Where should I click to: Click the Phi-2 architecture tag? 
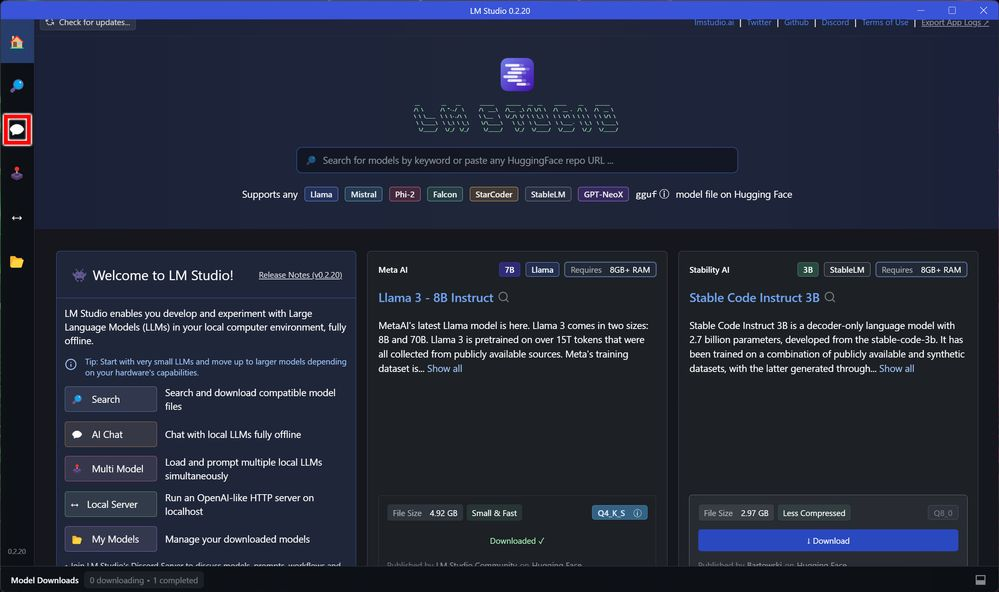[405, 194]
